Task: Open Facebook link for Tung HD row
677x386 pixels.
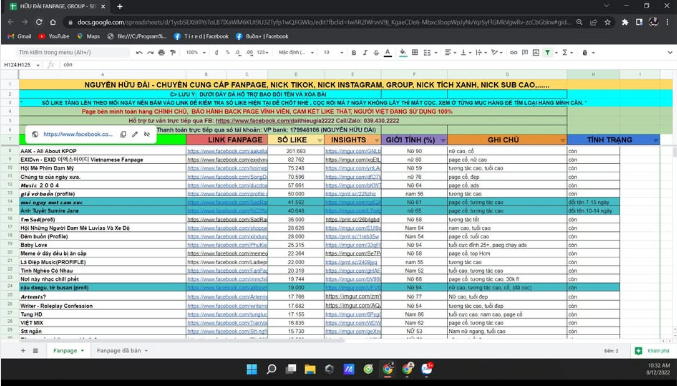Action: point(228,314)
